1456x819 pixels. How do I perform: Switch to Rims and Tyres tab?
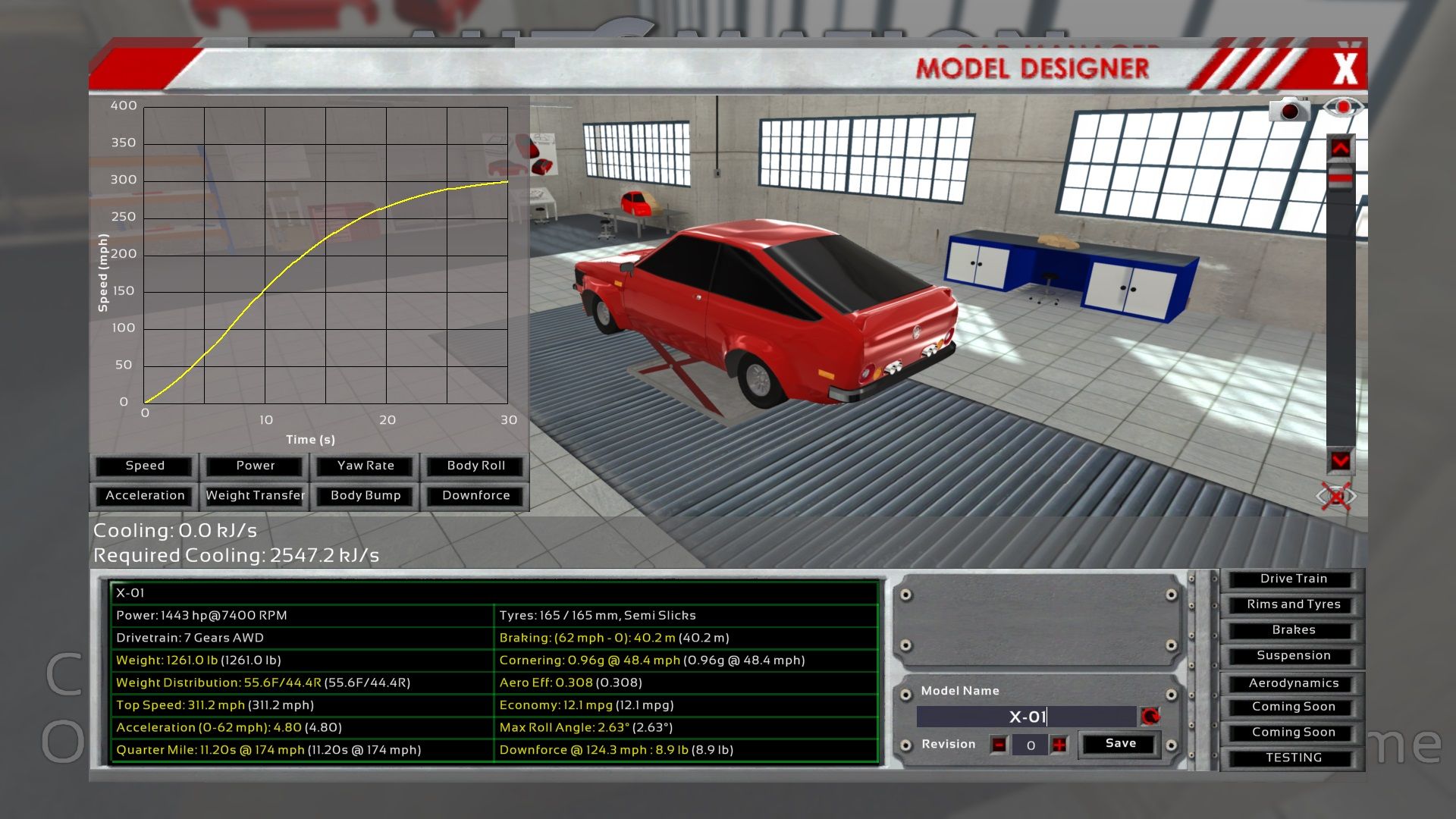click(x=1293, y=604)
